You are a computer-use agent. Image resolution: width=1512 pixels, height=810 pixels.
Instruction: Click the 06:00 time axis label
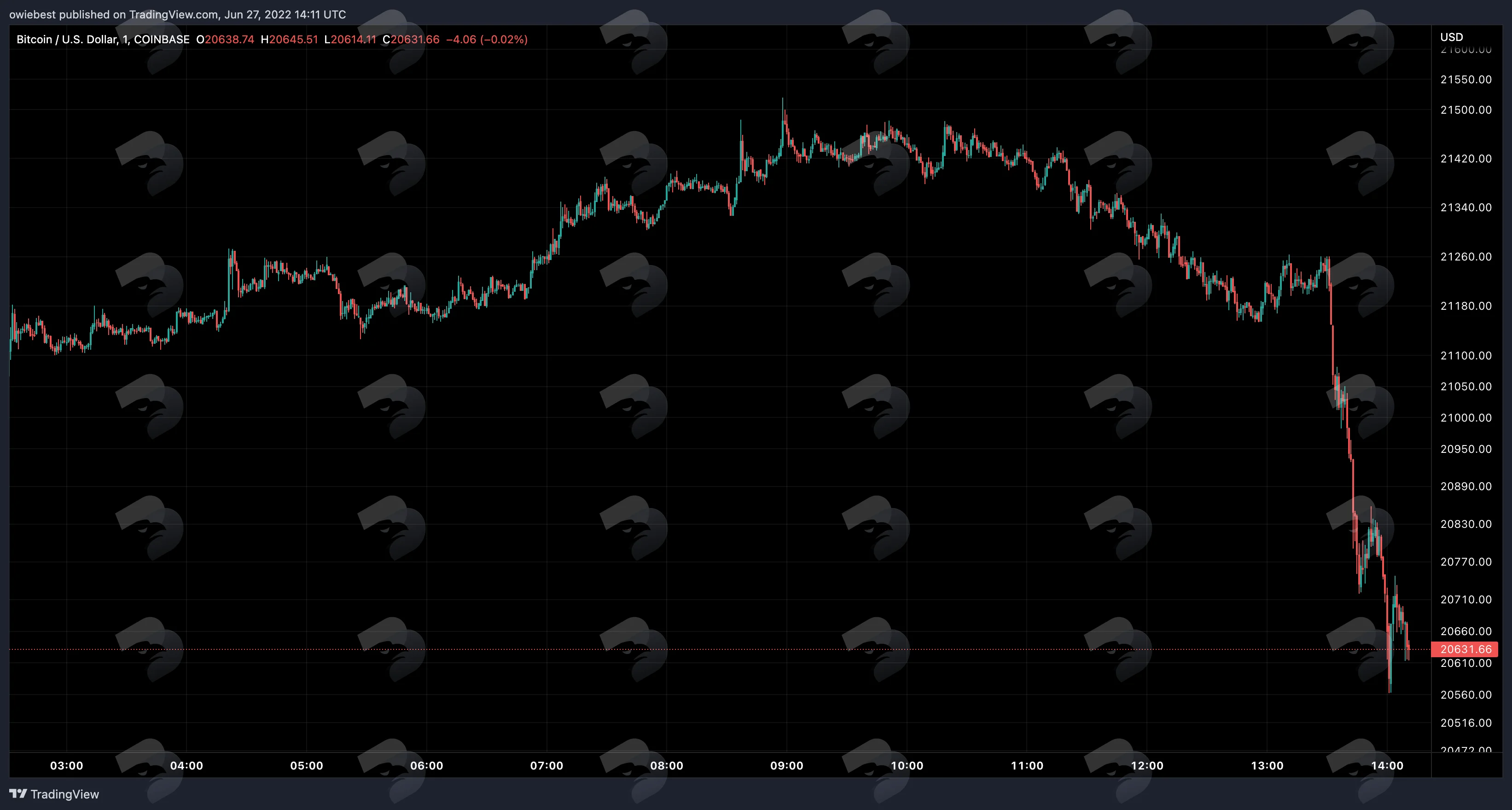tap(427, 765)
